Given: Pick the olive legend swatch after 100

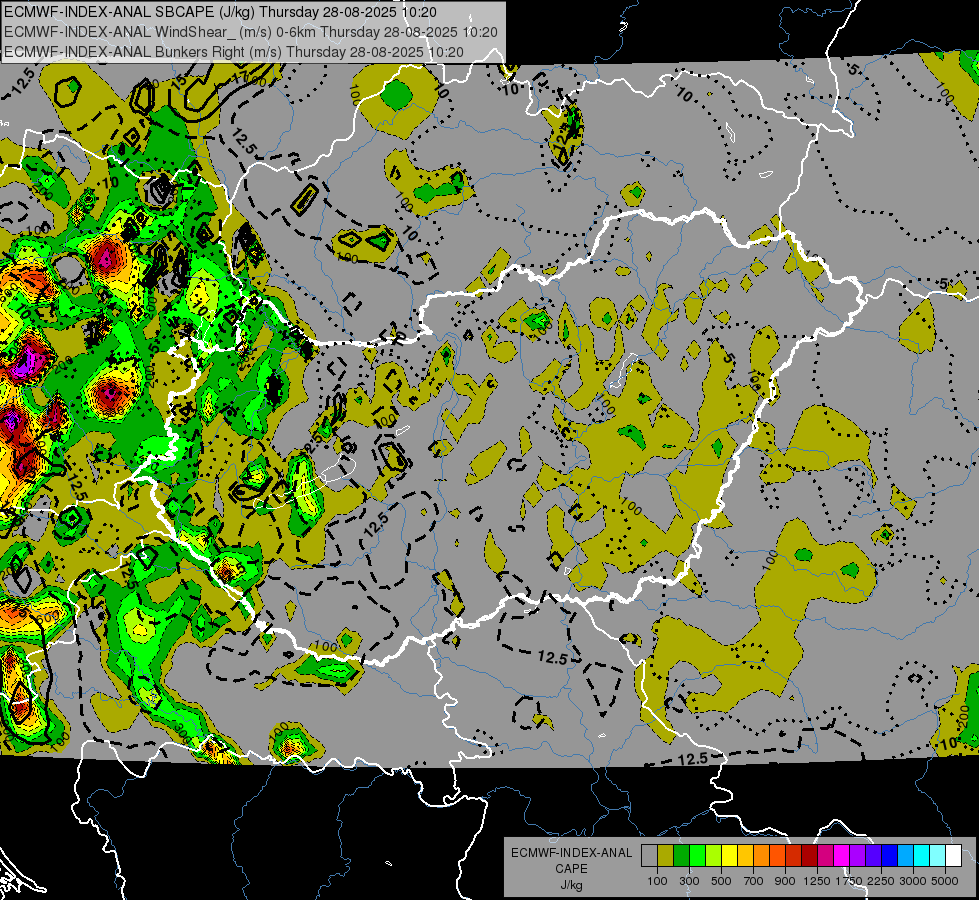Looking at the screenshot, I should [x=666, y=855].
